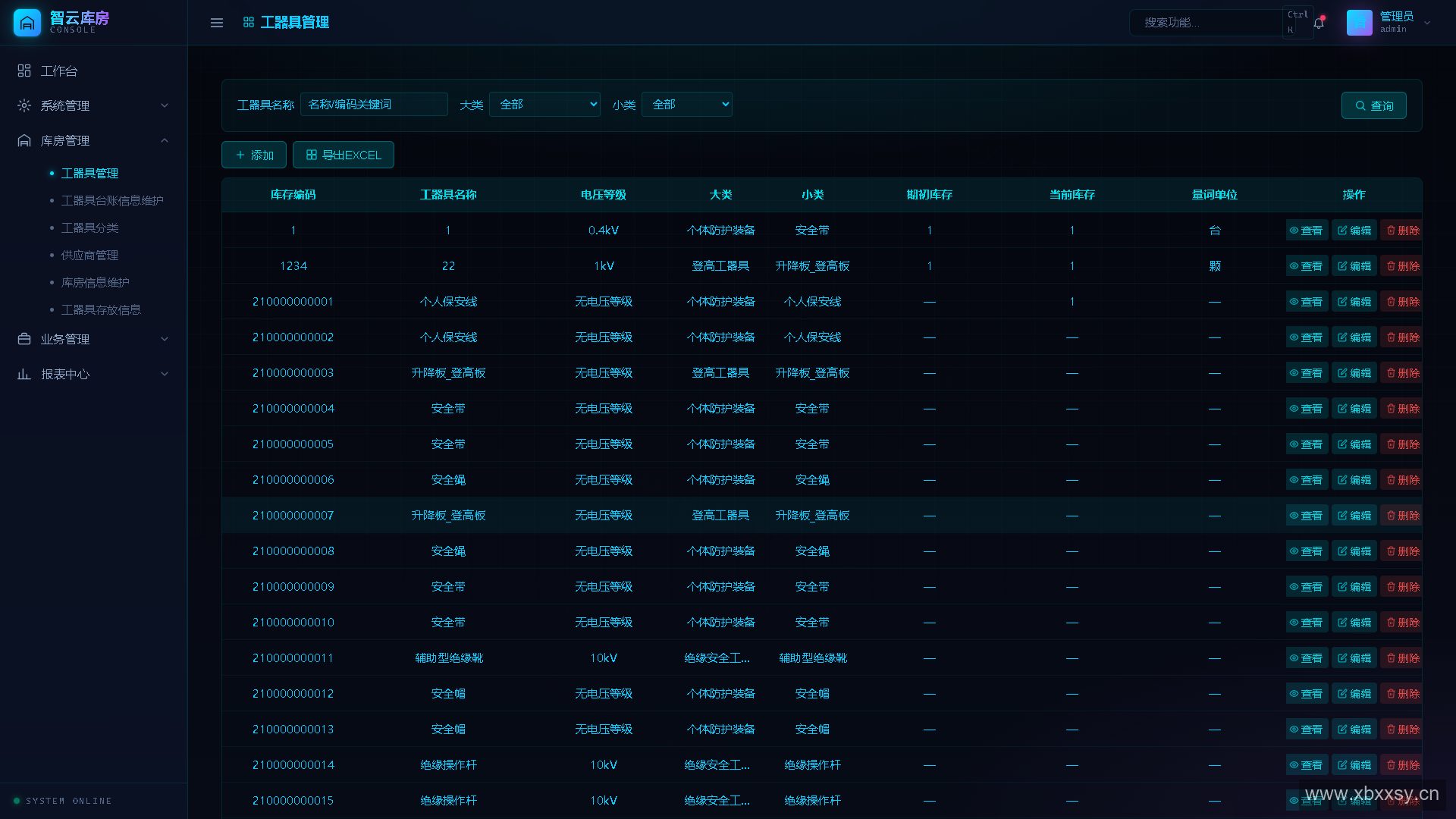
Task: Delete row 210000000013
Action: click(x=1402, y=730)
